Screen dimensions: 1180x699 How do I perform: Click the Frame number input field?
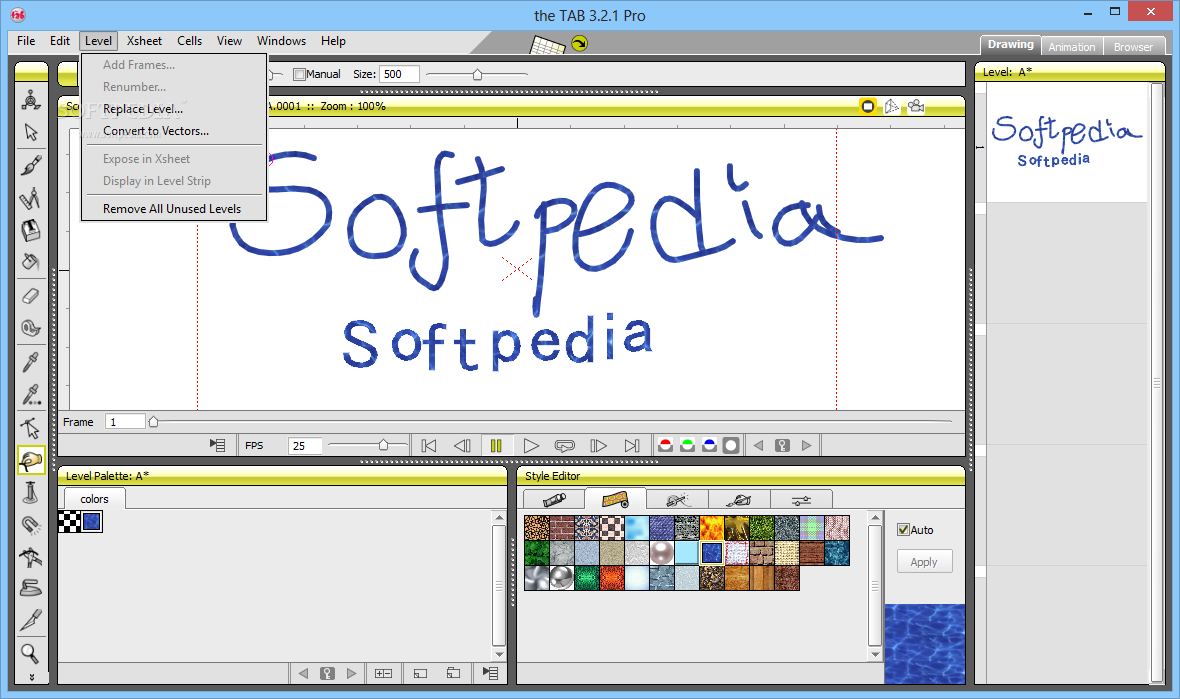coord(125,422)
